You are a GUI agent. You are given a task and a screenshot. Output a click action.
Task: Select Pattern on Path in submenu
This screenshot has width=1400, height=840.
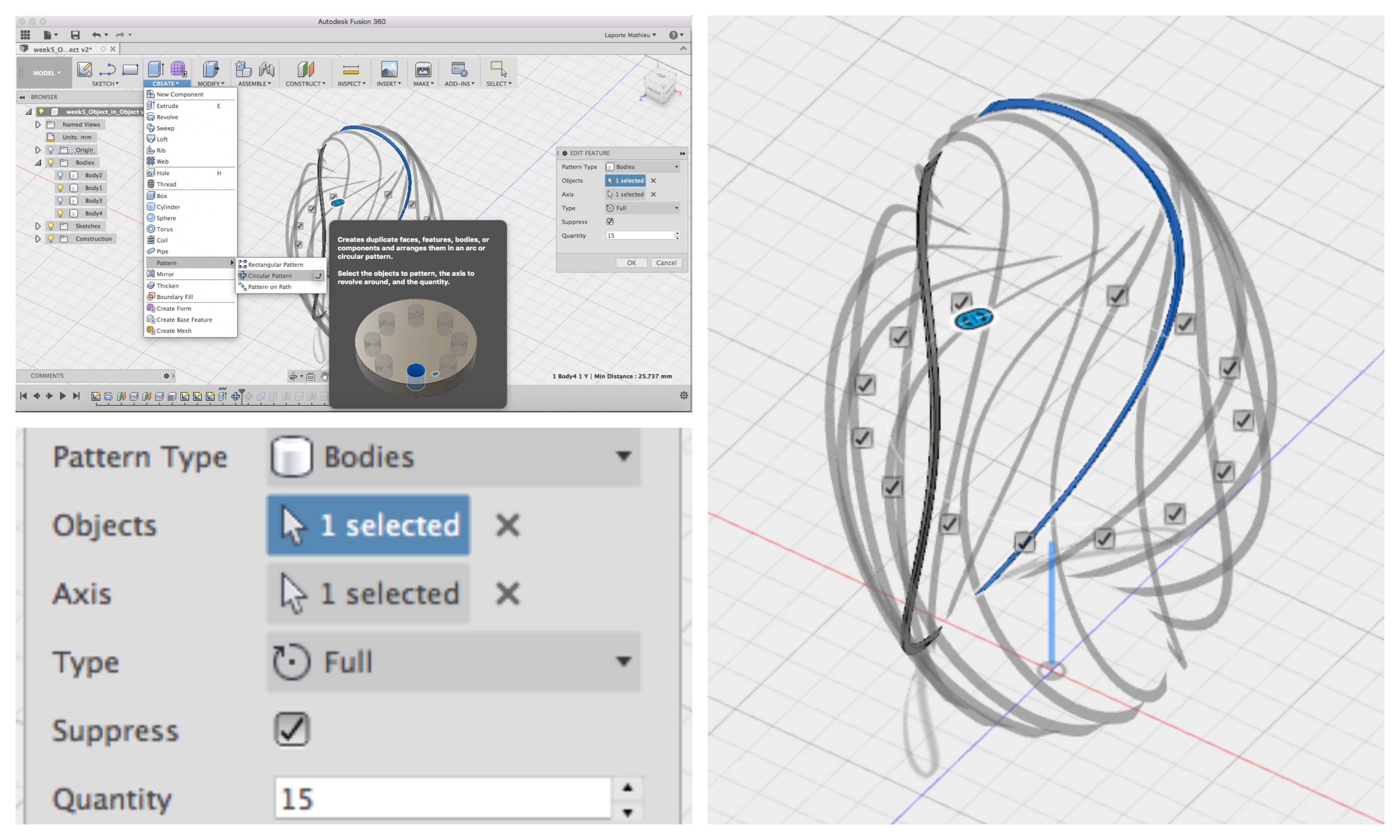281,287
